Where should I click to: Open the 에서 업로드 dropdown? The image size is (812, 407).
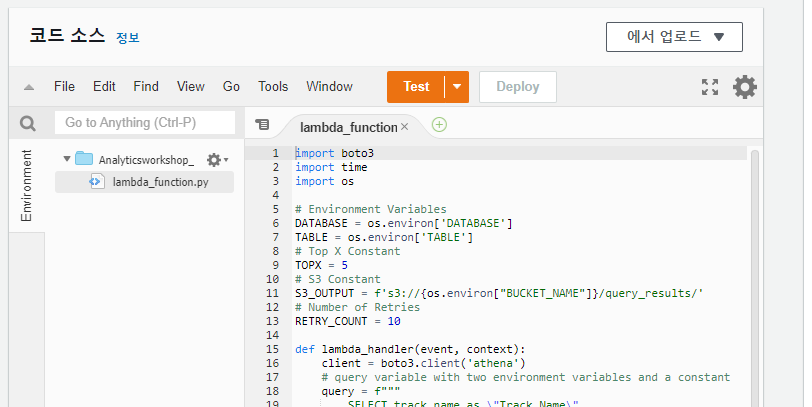pyautogui.click(x=674, y=37)
